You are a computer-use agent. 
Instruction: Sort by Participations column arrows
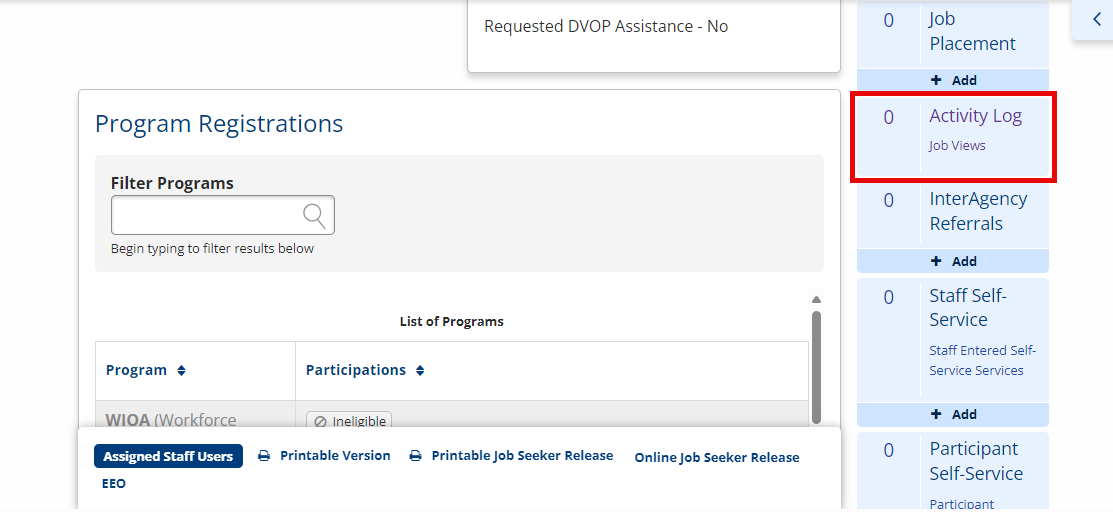coord(420,371)
